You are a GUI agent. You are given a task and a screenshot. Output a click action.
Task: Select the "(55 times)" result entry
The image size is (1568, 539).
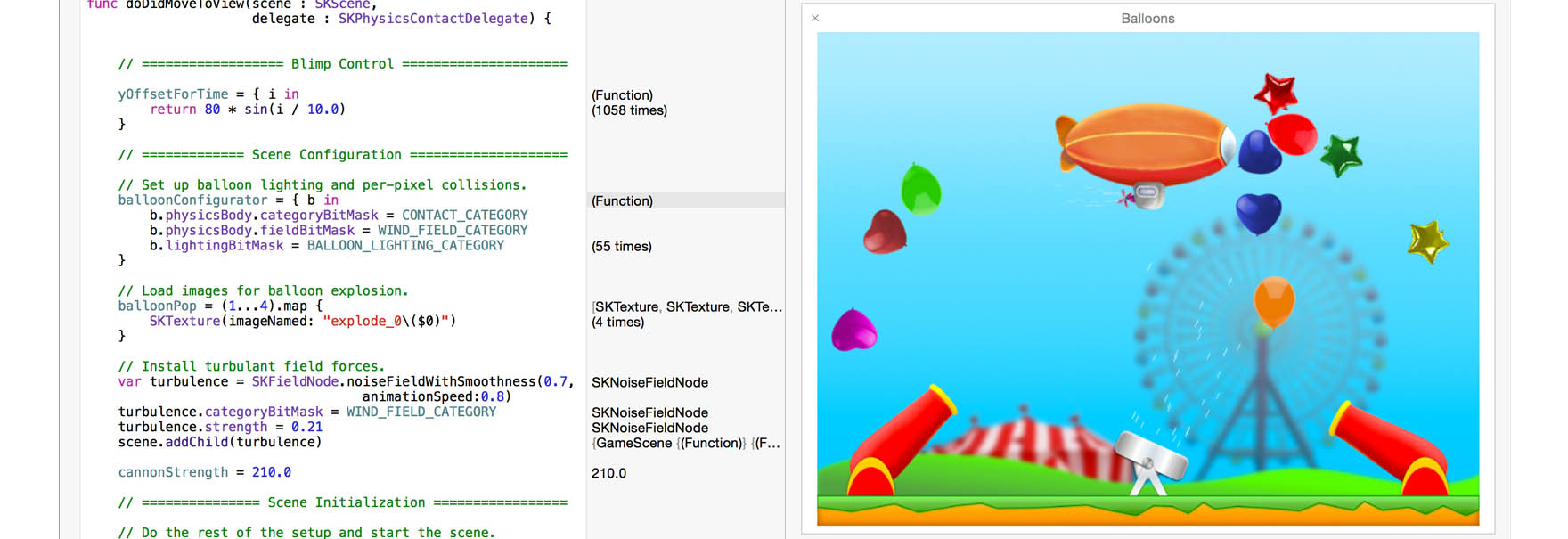click(622, 246)
